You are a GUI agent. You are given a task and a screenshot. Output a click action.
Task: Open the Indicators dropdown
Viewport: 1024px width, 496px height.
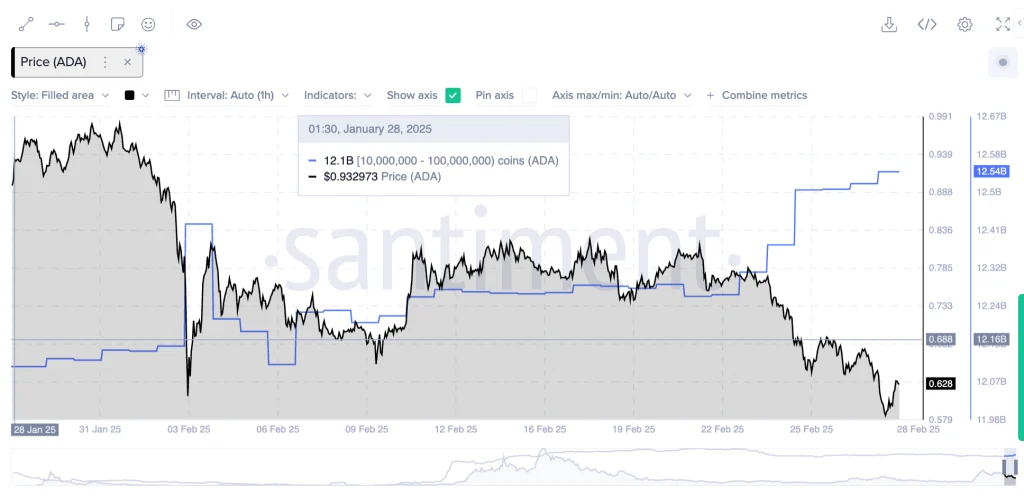click(338, 95)
